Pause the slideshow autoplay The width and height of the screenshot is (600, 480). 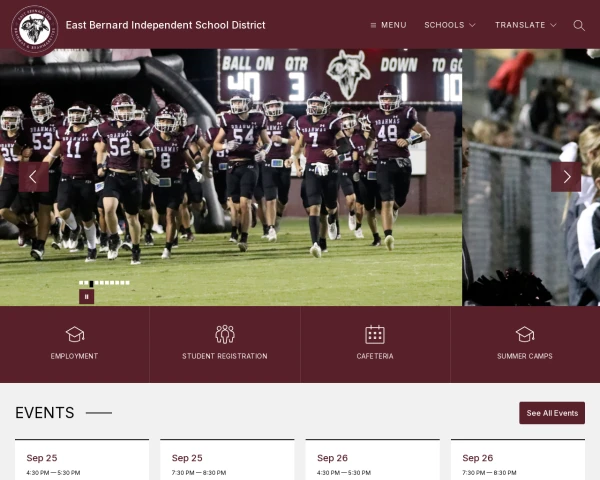coord(86,297)
